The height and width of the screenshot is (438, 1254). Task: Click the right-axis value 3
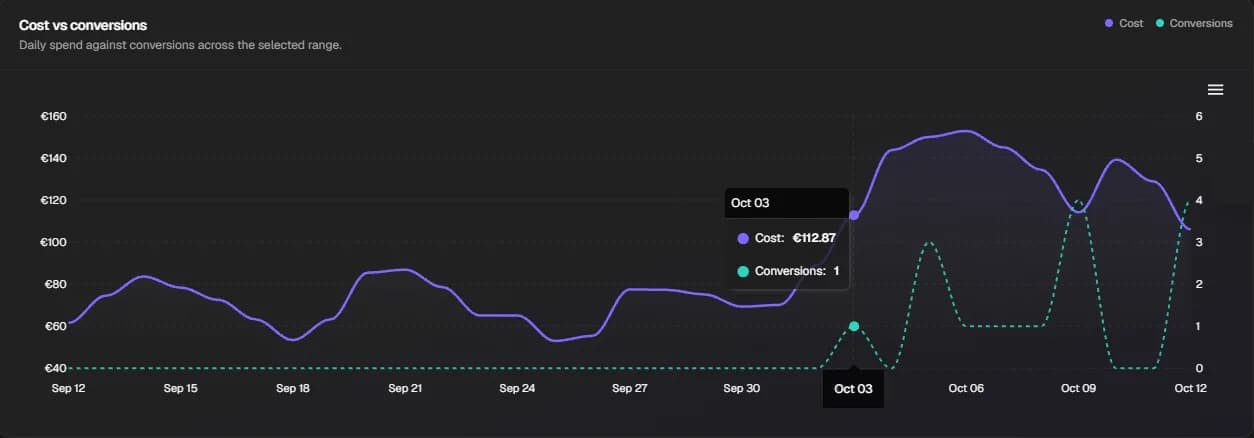point(1199,242)
